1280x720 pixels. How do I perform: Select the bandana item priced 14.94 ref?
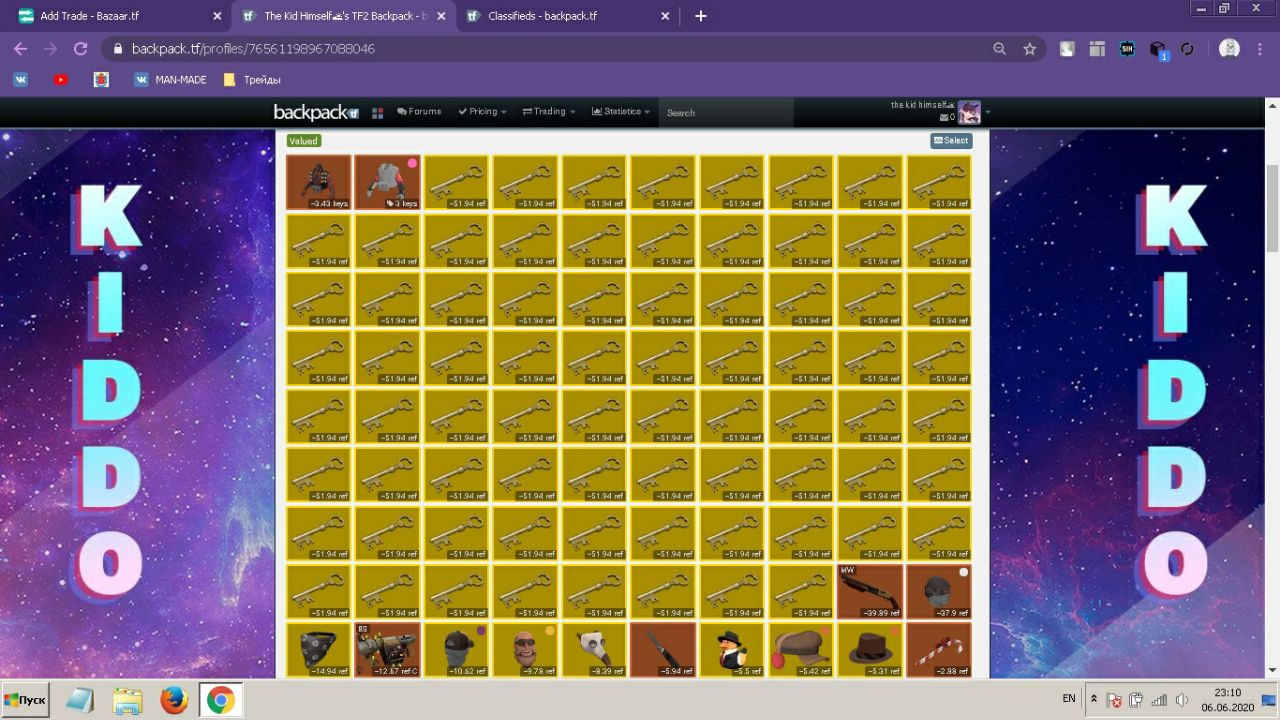[x=319, y=650]
